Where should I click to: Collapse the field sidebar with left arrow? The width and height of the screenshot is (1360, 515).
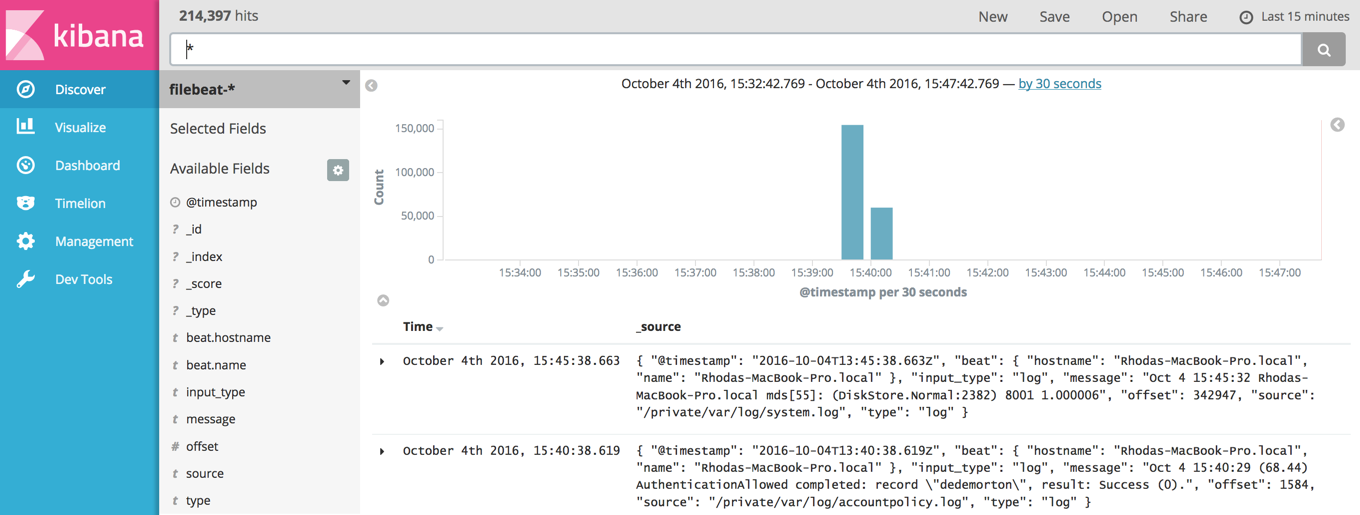371,86
